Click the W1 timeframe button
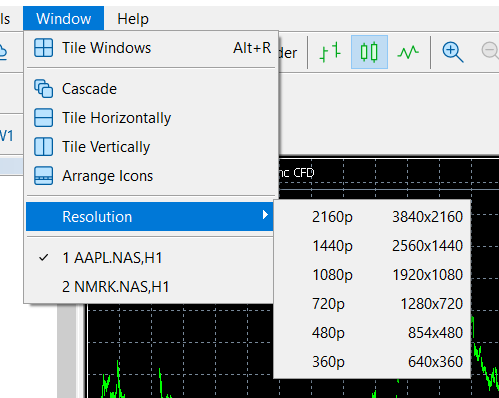 [x=6, y=136]
